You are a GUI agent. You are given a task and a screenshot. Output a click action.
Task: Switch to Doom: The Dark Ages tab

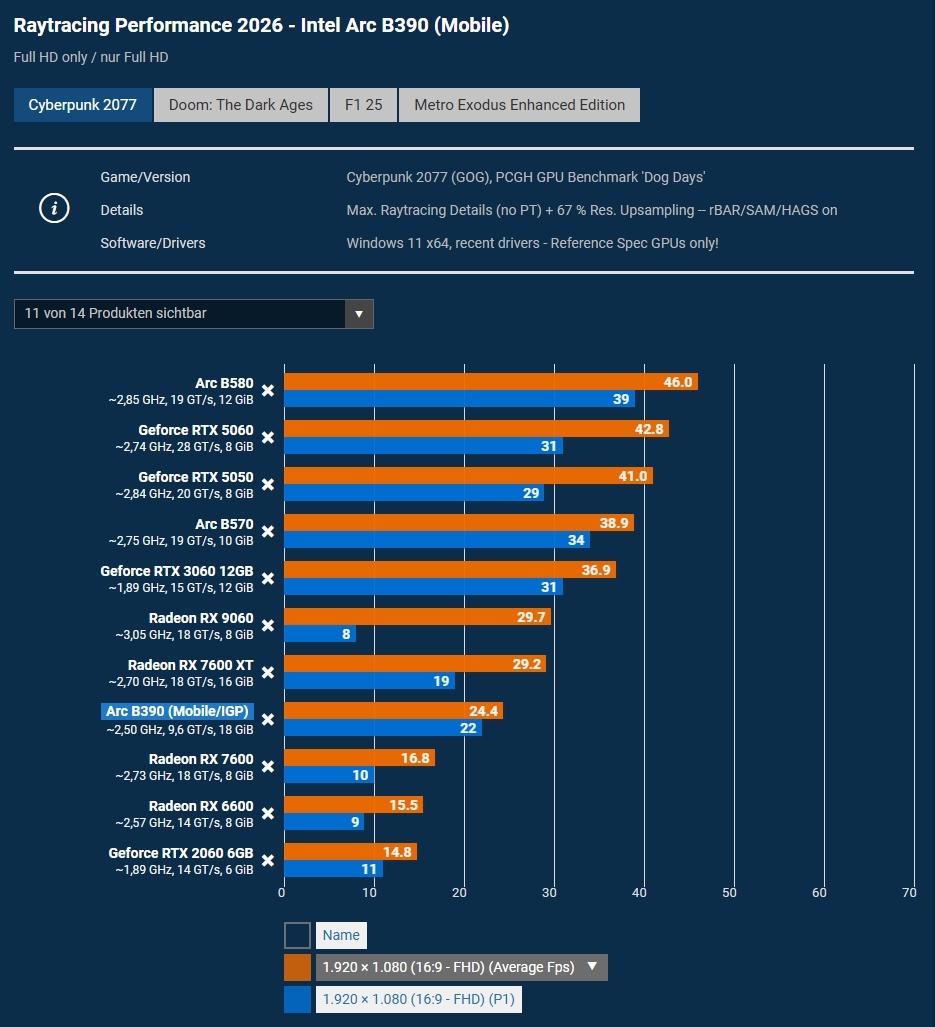pos(241,105)
